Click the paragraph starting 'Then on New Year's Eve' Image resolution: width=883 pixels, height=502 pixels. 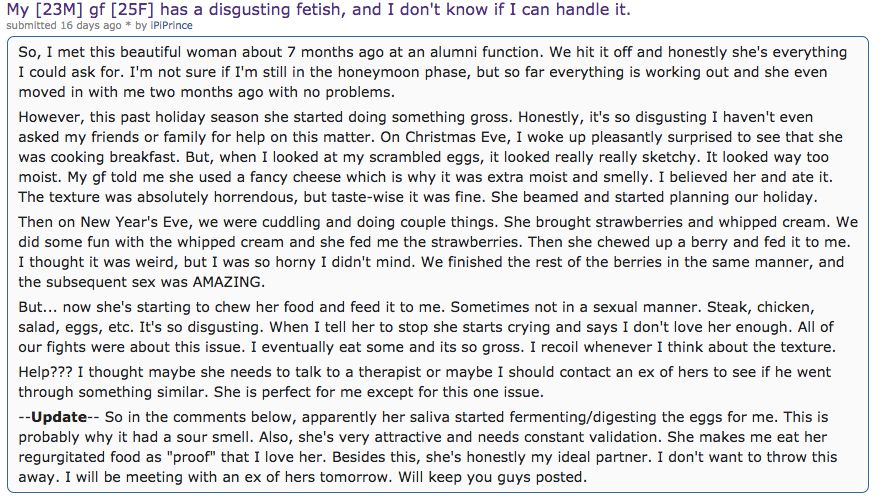(x=438, y=252)
